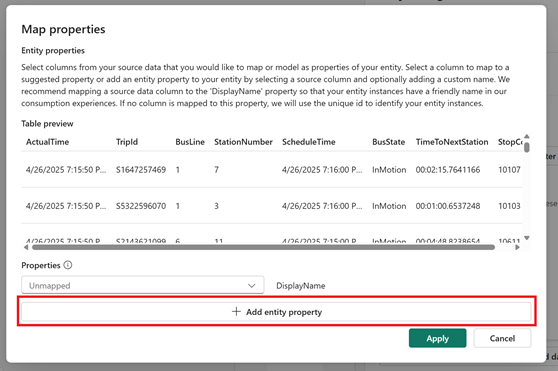Click the StationNumber cell with value 3
The height and width of the screenshot is (371, 558).
[x=216, y=206]
